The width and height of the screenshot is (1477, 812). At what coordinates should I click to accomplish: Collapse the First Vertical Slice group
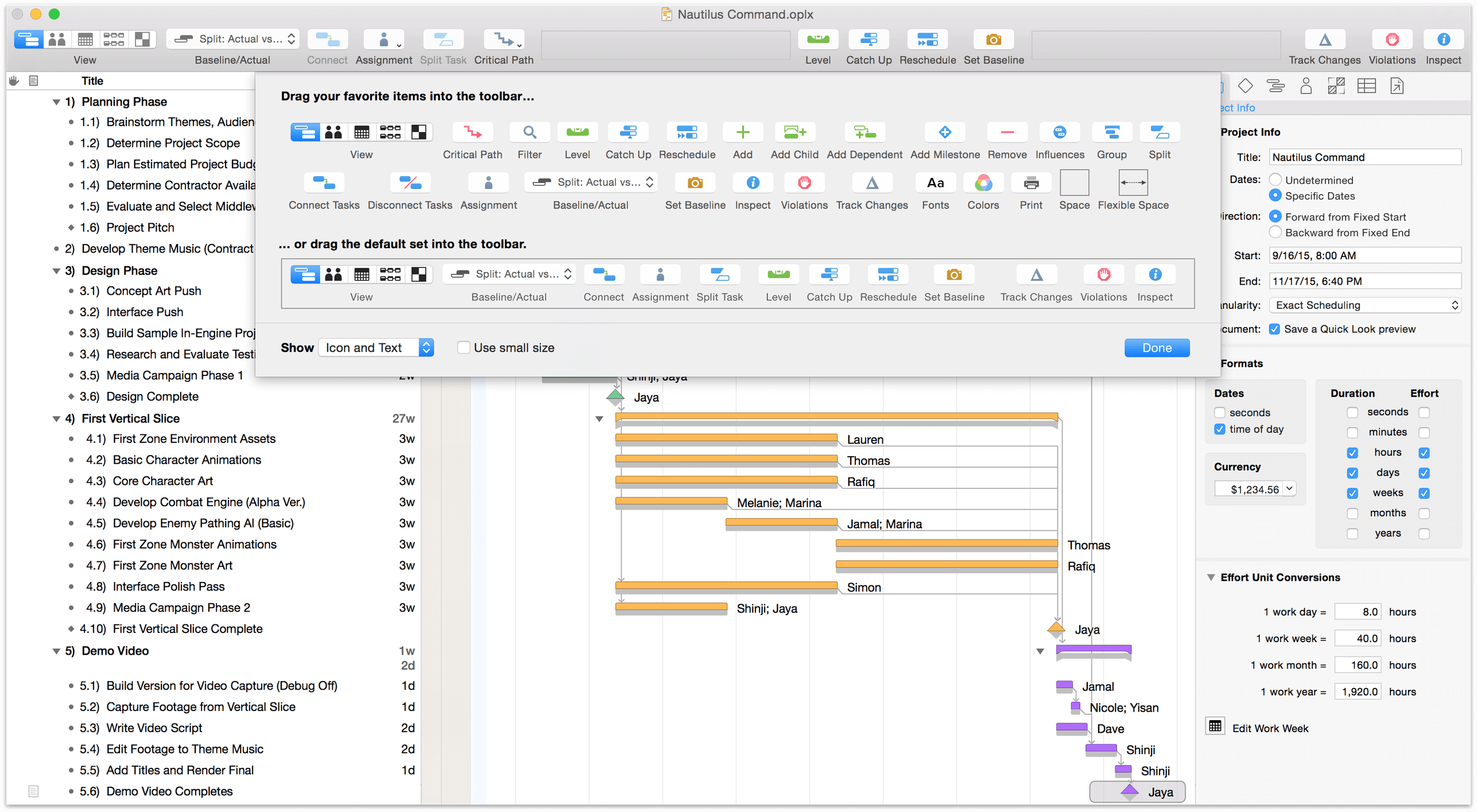click(x=56, y=419)
